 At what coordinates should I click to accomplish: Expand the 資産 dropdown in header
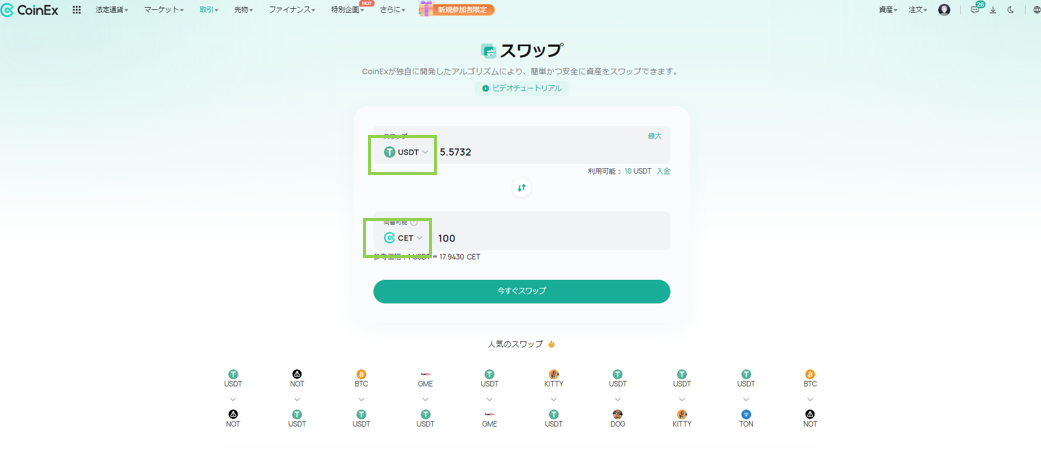coord(887,10)
